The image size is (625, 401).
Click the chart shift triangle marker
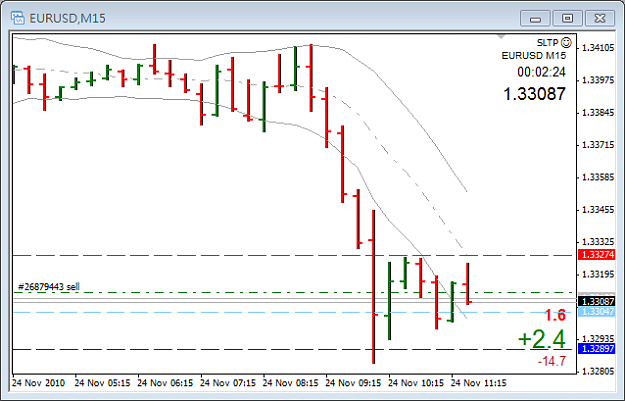(x=501, y=37)
